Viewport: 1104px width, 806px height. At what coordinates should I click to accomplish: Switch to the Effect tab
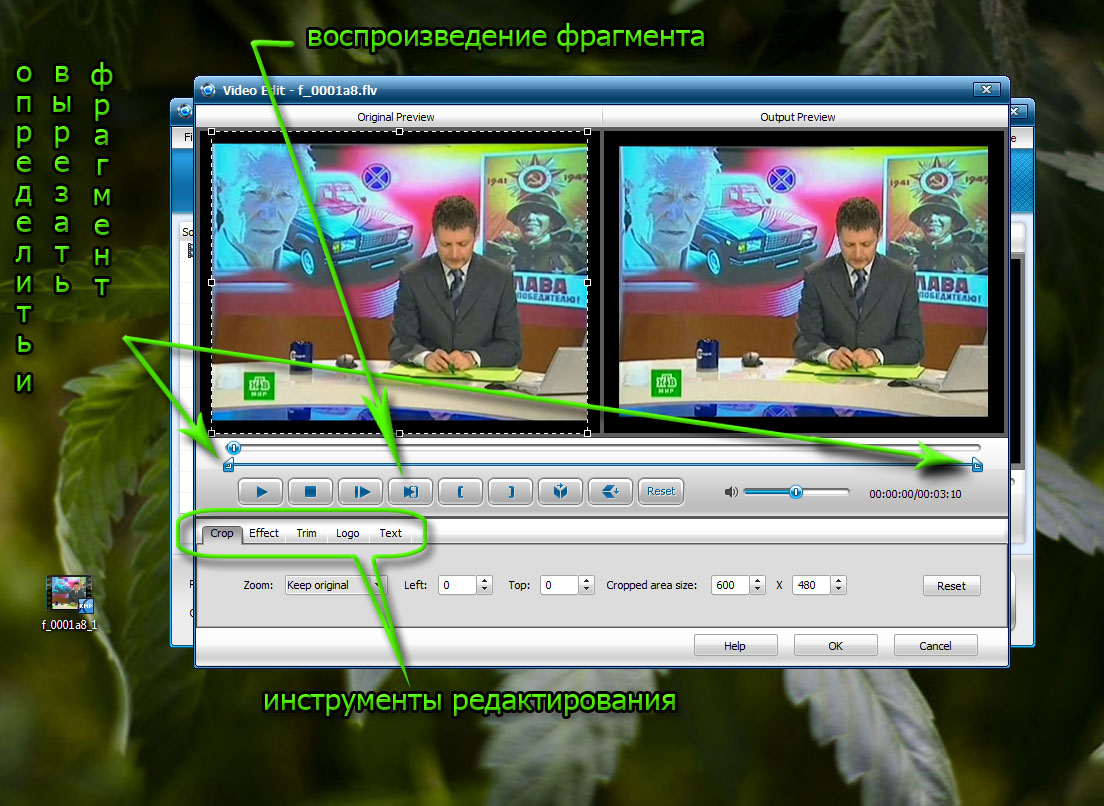(x=264, y=533)
